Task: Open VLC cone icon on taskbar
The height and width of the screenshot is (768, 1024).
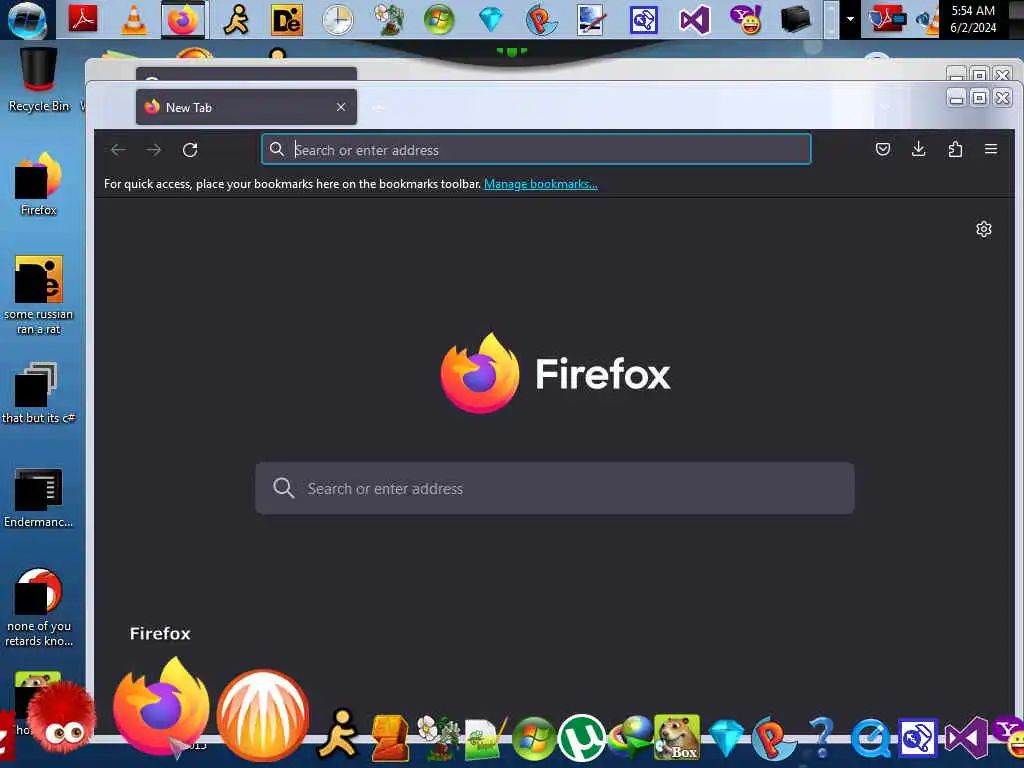Action: click(134, 20)
